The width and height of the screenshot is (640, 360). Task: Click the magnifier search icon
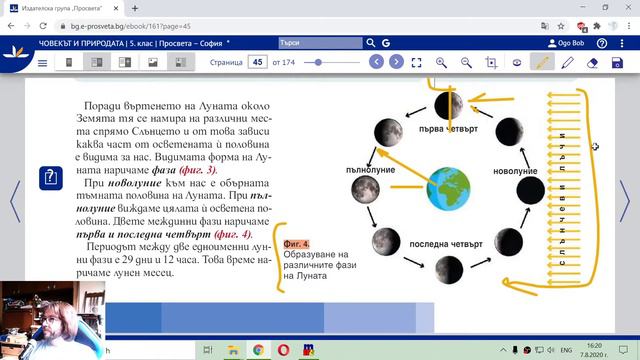tap(371, 43)
